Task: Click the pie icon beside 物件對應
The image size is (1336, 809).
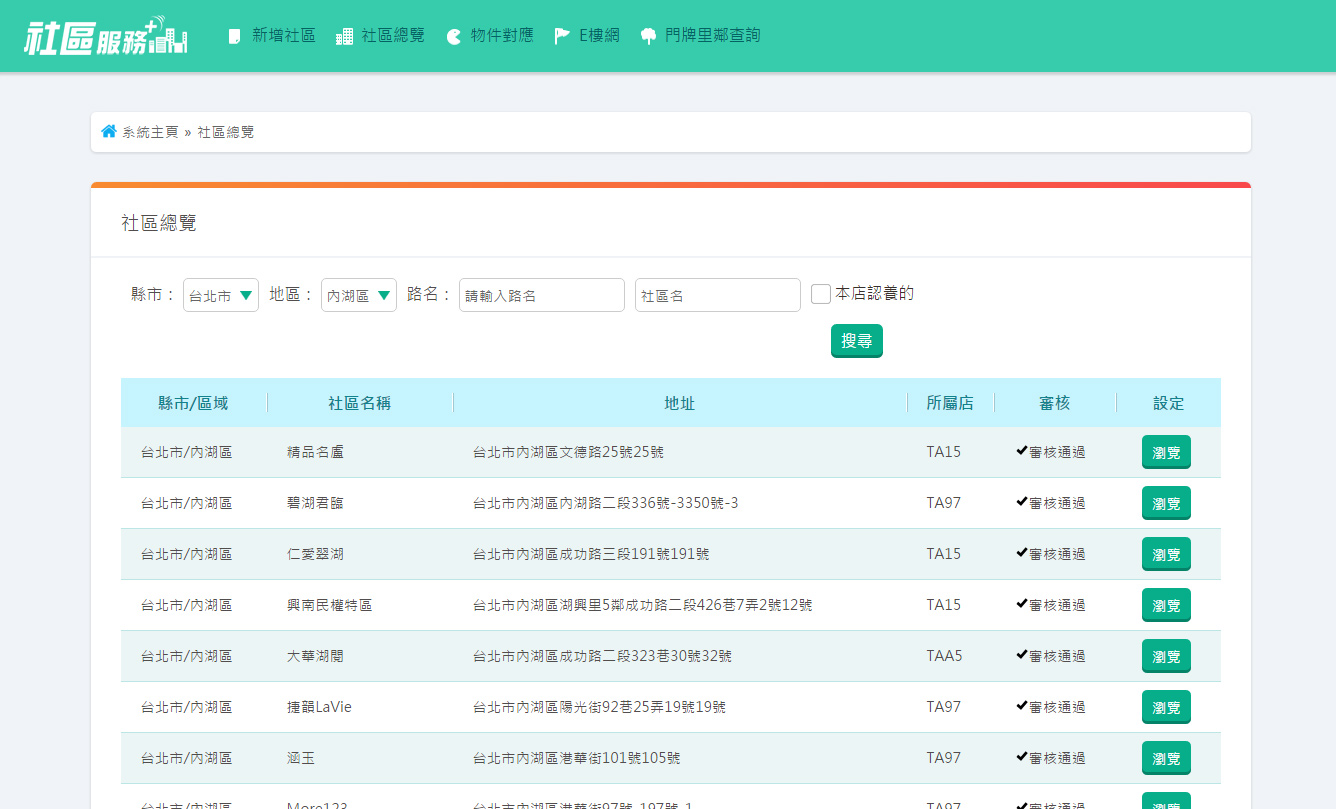Action: (454, 36)
